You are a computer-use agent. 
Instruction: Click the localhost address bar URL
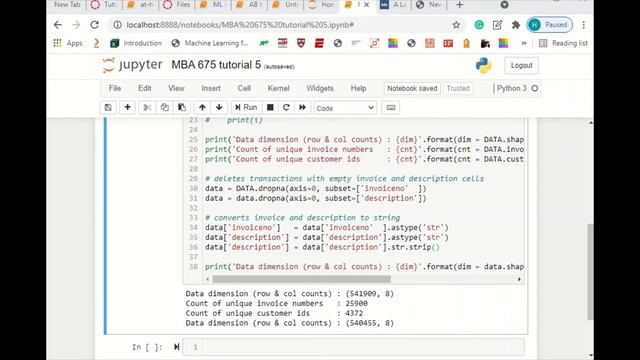[x=240, y=25]
